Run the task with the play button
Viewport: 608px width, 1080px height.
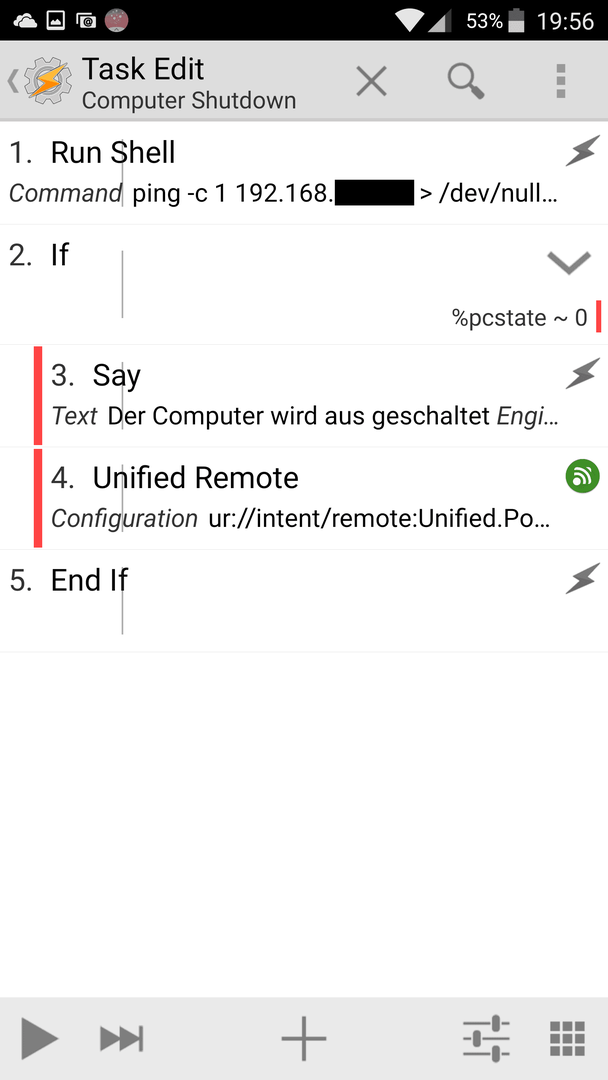click(x=39, y=1038)
